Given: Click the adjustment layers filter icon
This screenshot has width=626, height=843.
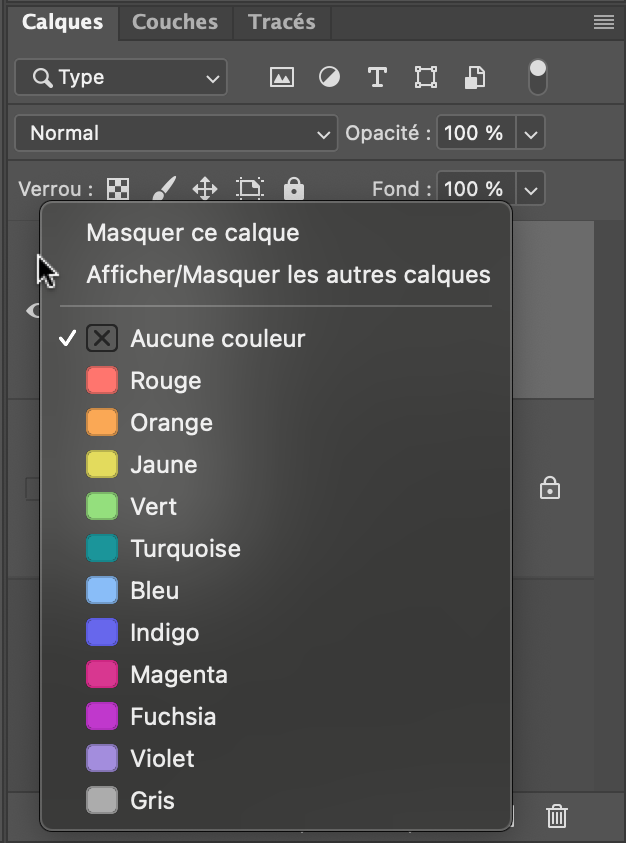Looking at the screenshot, I should coord(329,77).
